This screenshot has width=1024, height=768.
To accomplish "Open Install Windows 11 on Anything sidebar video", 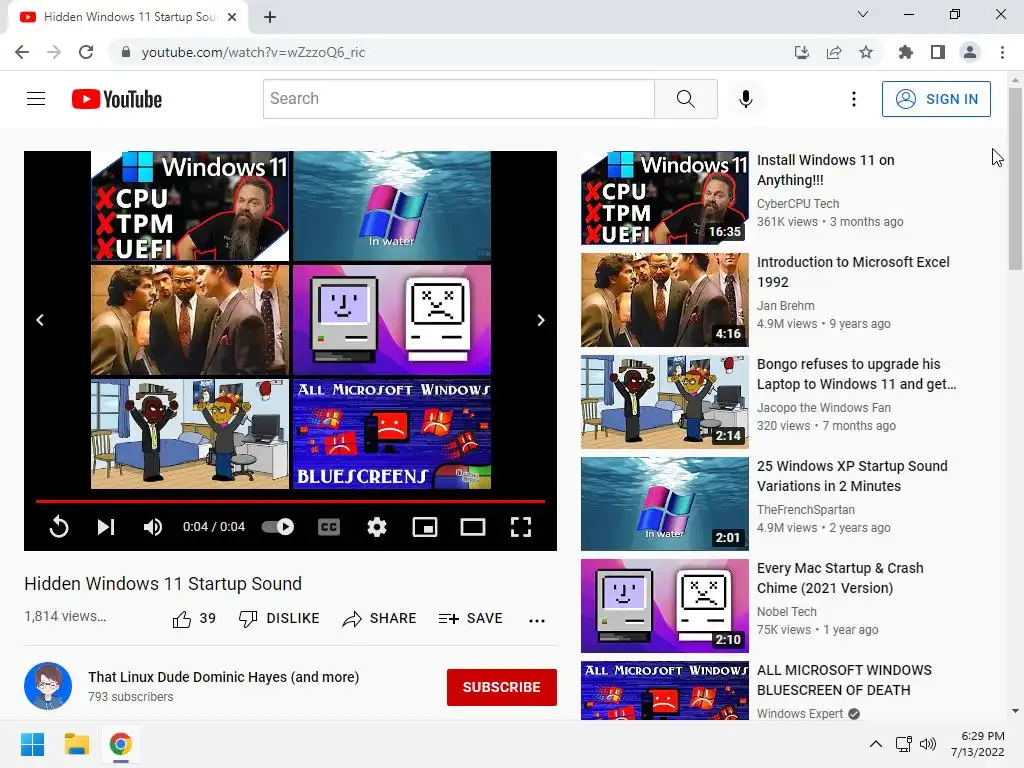I will click(825, 170).
